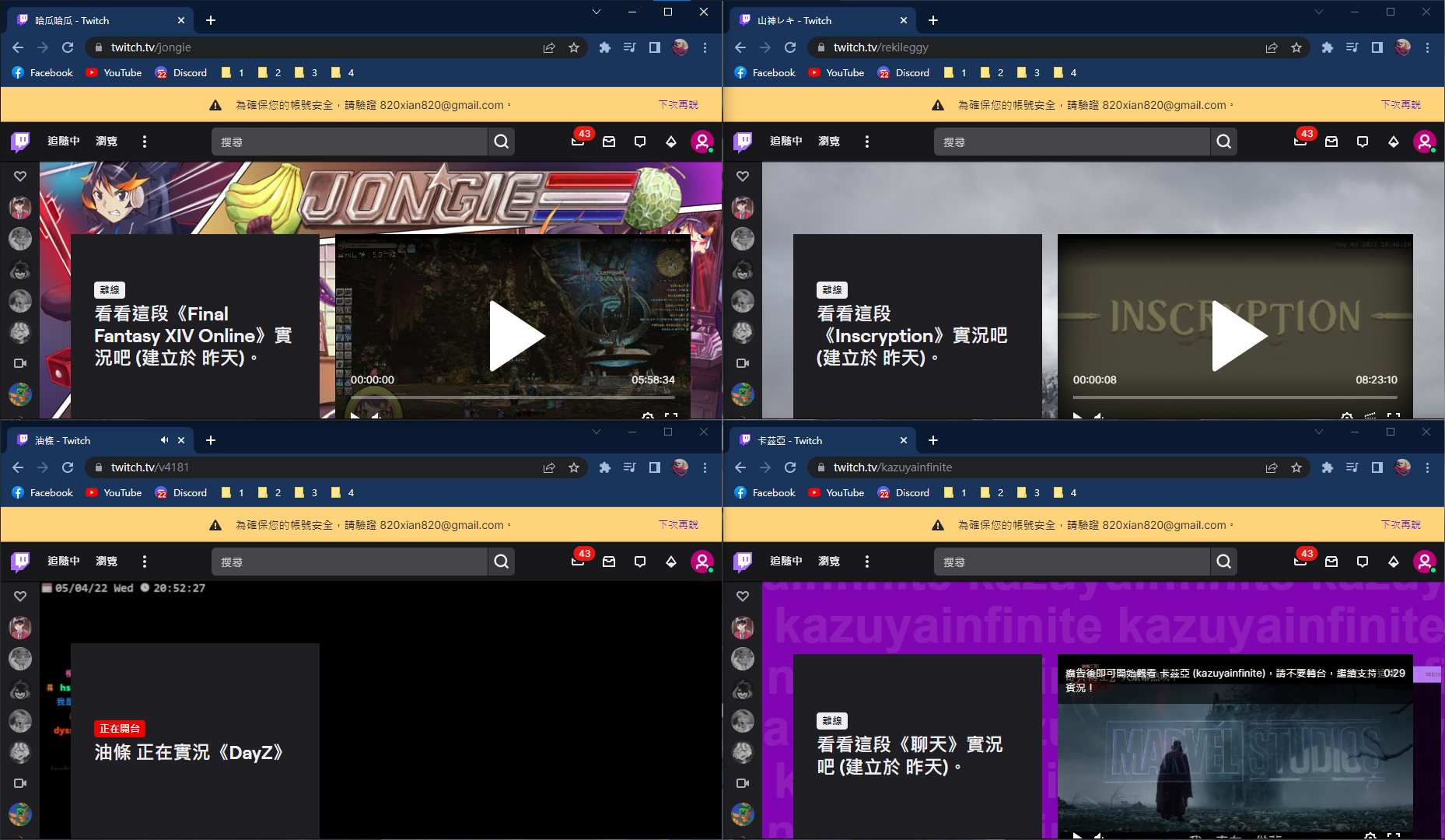Open 追隨中 menu in jongie window
This screenshot has width=1445, height=840.
pos(64,142)
